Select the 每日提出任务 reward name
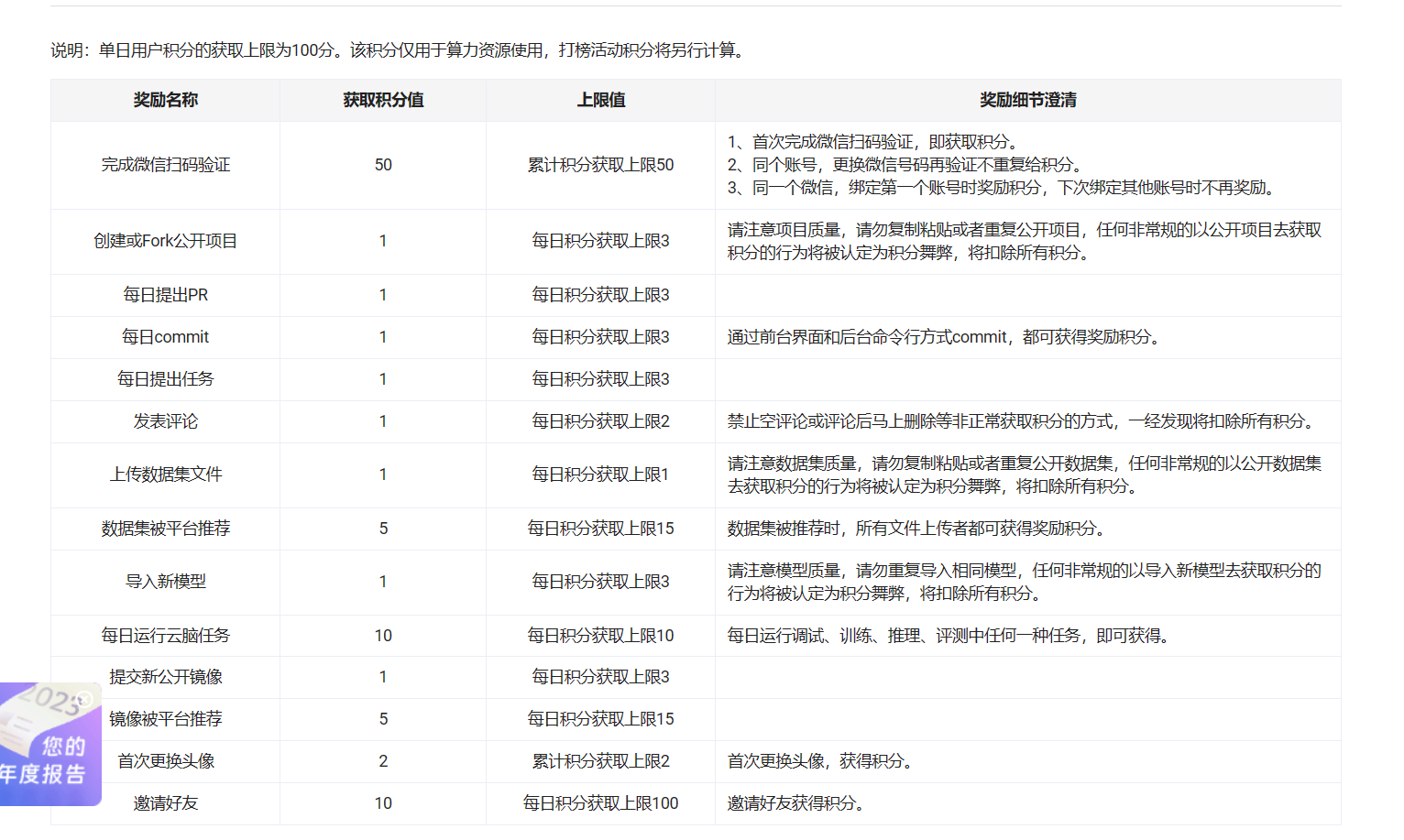 166,379
